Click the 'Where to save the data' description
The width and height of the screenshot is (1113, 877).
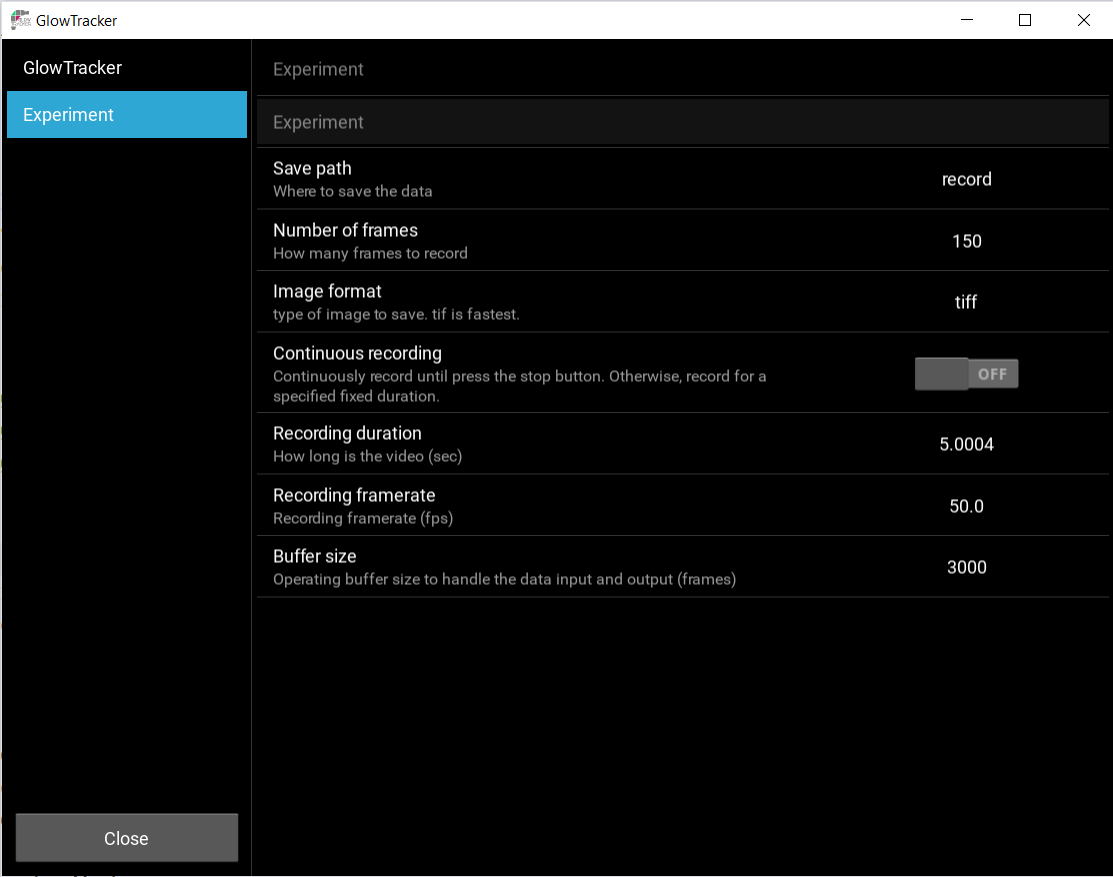tap(353, 192)
